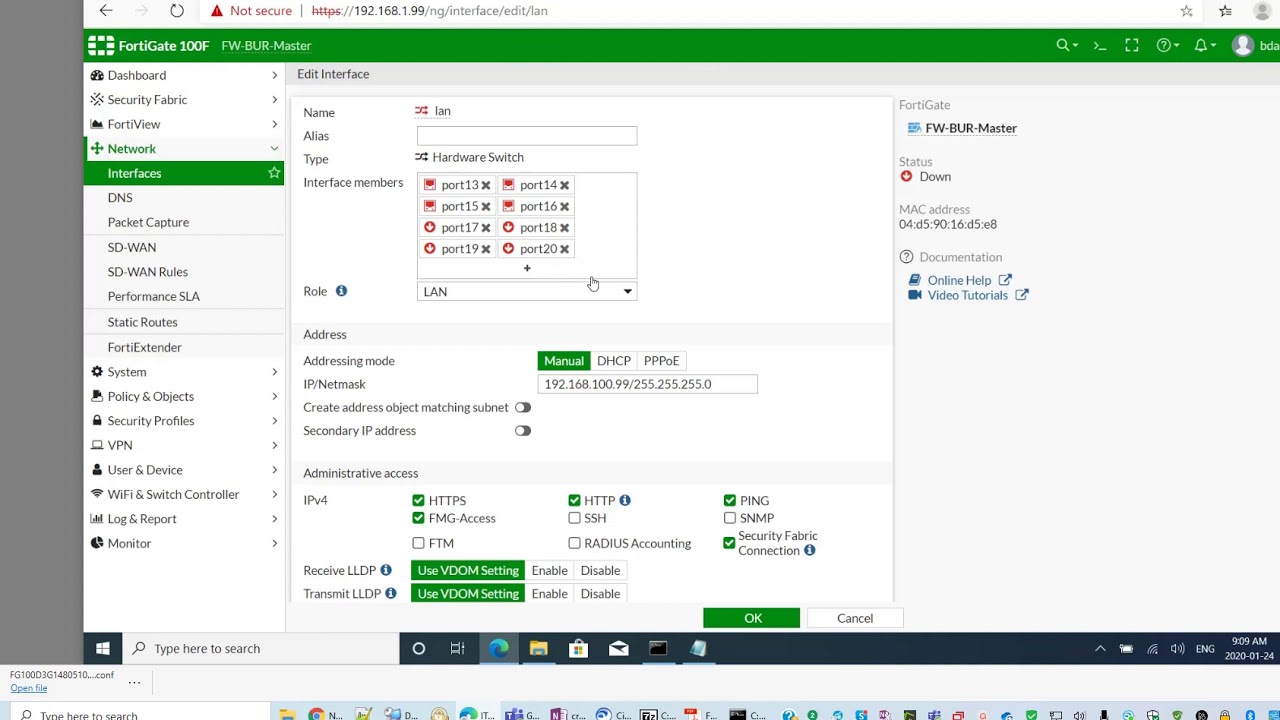Enable RADIUS Accounting checkbox
The width and height of the screenshot is (1280, 720).
pyautogui.click(x=574, y=543)
